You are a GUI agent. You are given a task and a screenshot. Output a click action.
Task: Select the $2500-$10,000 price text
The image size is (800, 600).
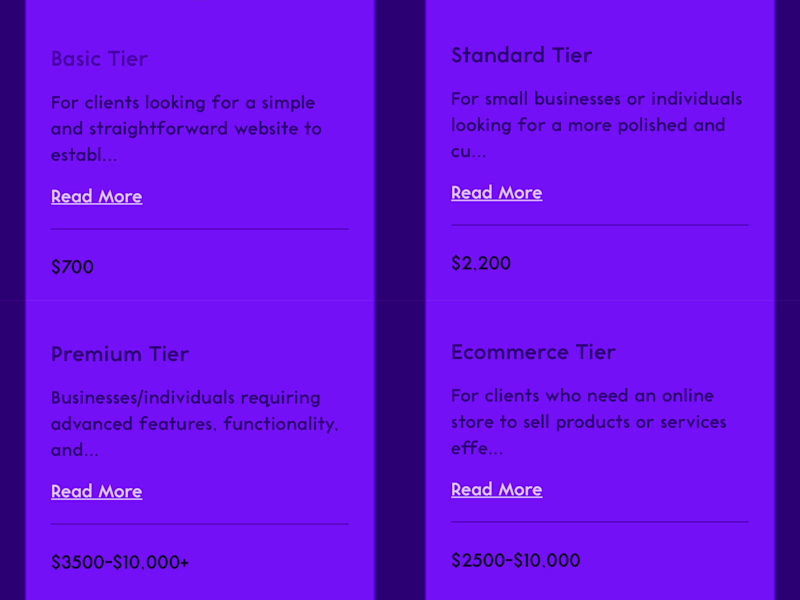tap(513, 560)
